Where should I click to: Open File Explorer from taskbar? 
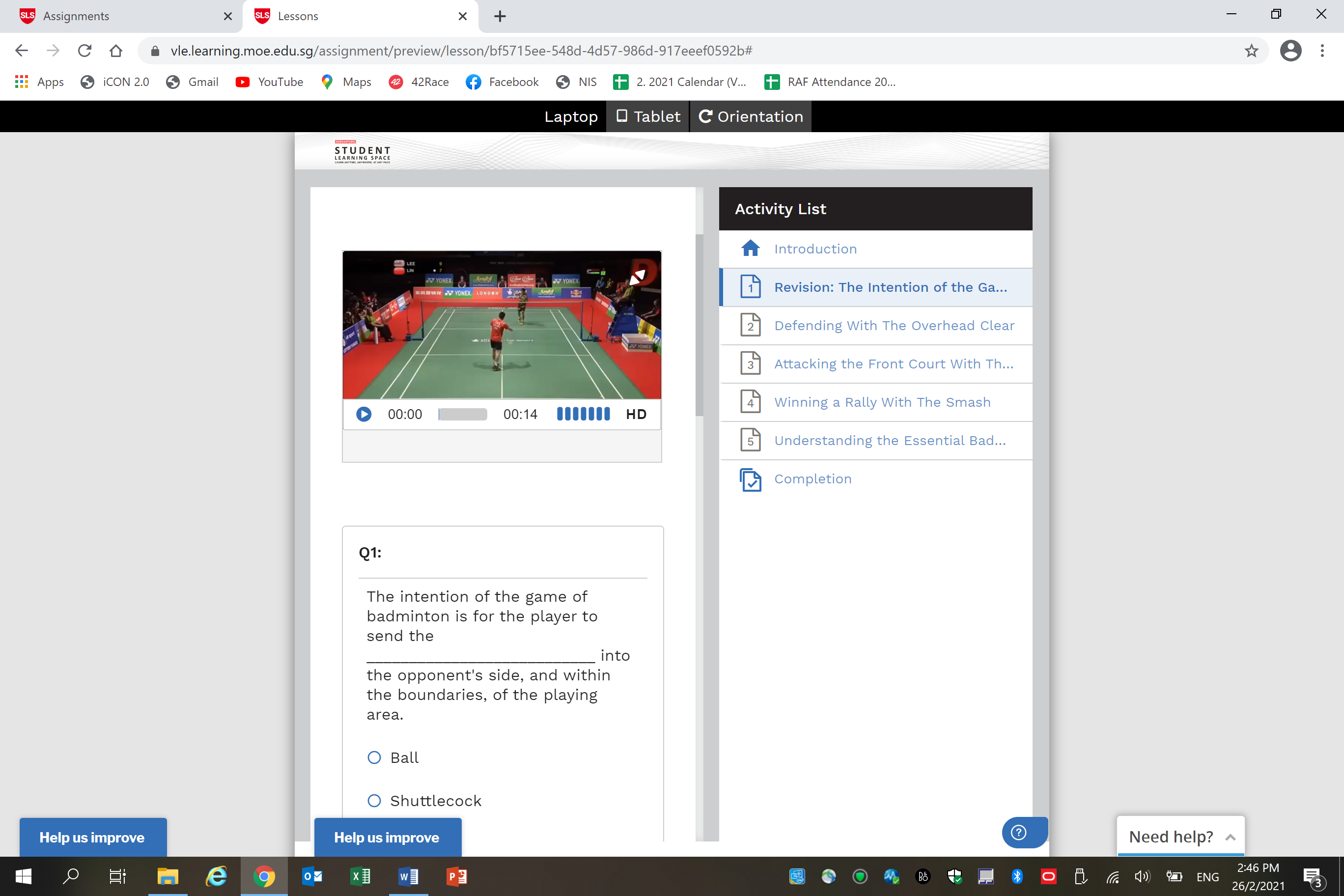pyautogui.click(x=168, y=876)
